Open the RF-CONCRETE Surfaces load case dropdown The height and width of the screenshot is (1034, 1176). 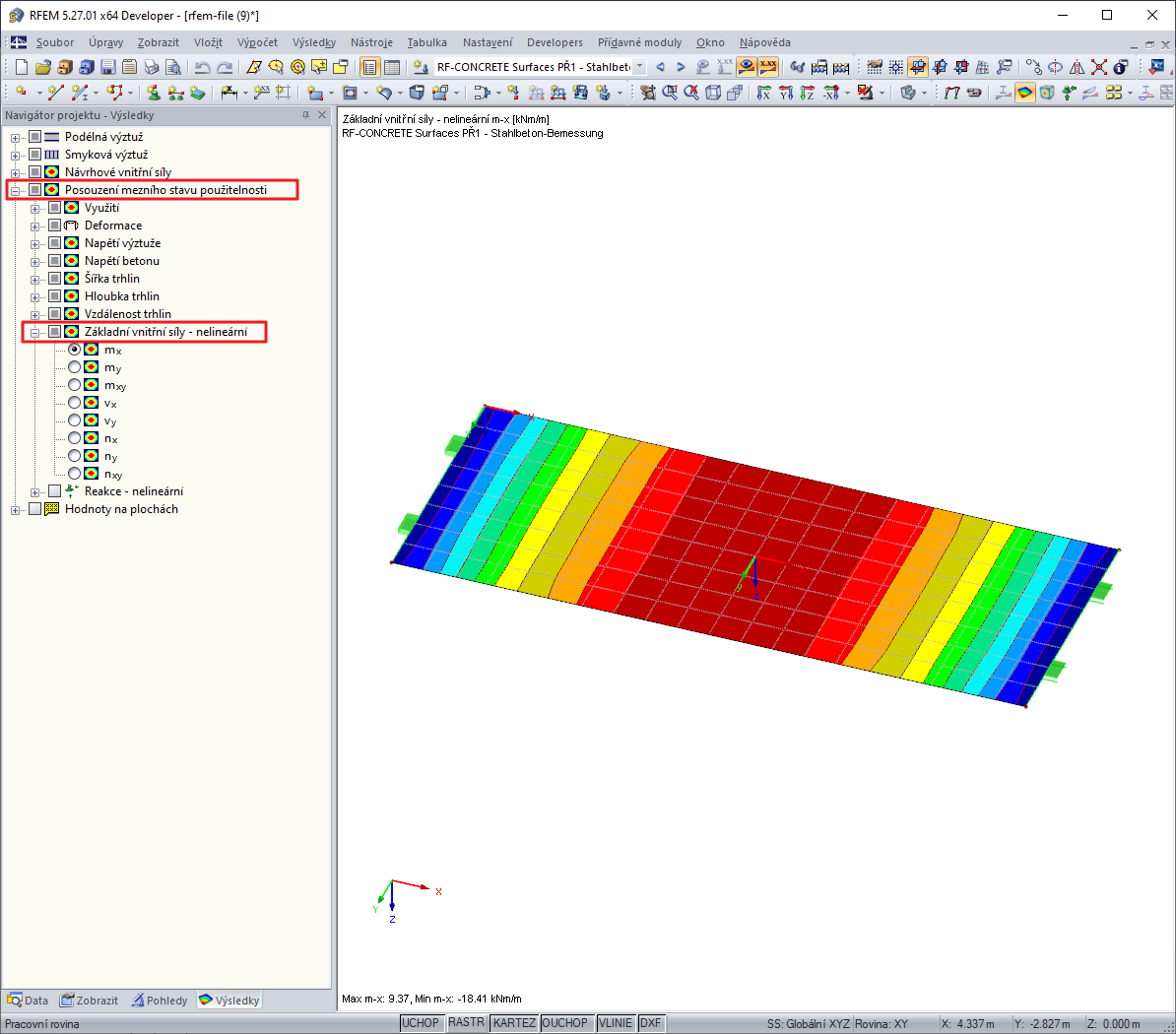tap(640, 67)
